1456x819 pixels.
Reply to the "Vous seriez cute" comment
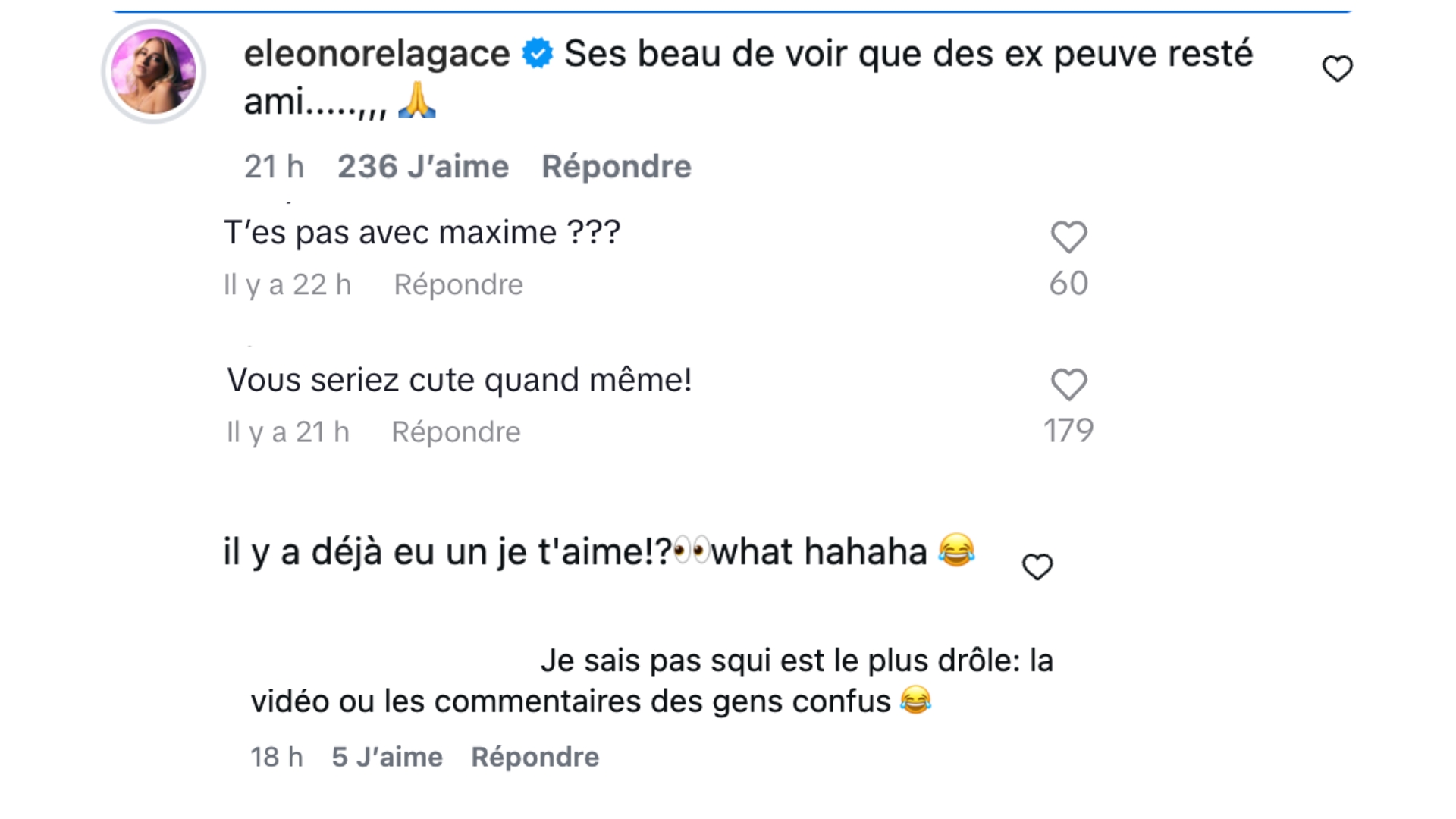pos(456,432)
